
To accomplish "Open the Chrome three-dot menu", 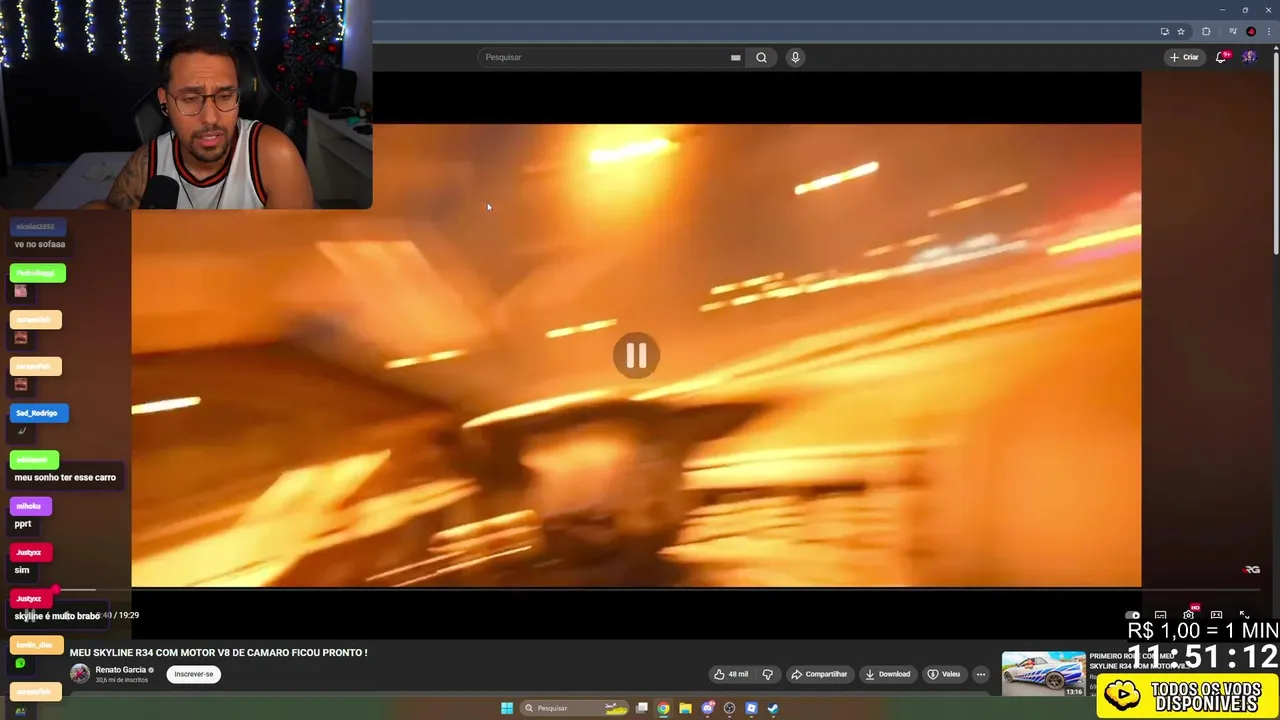I will click(1268, 31).
